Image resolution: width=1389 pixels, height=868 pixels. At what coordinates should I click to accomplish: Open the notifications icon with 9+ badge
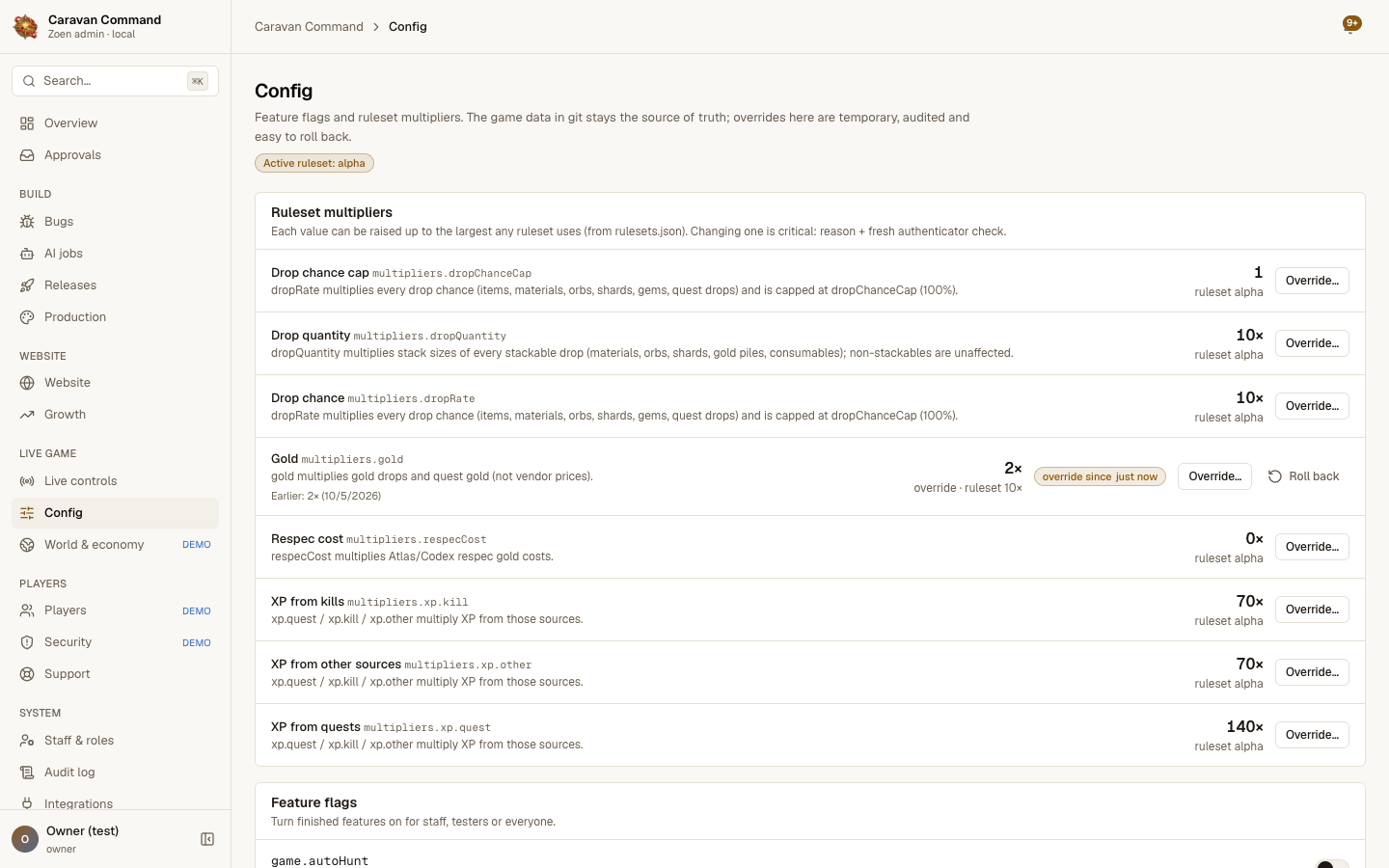click(1351, 24)
